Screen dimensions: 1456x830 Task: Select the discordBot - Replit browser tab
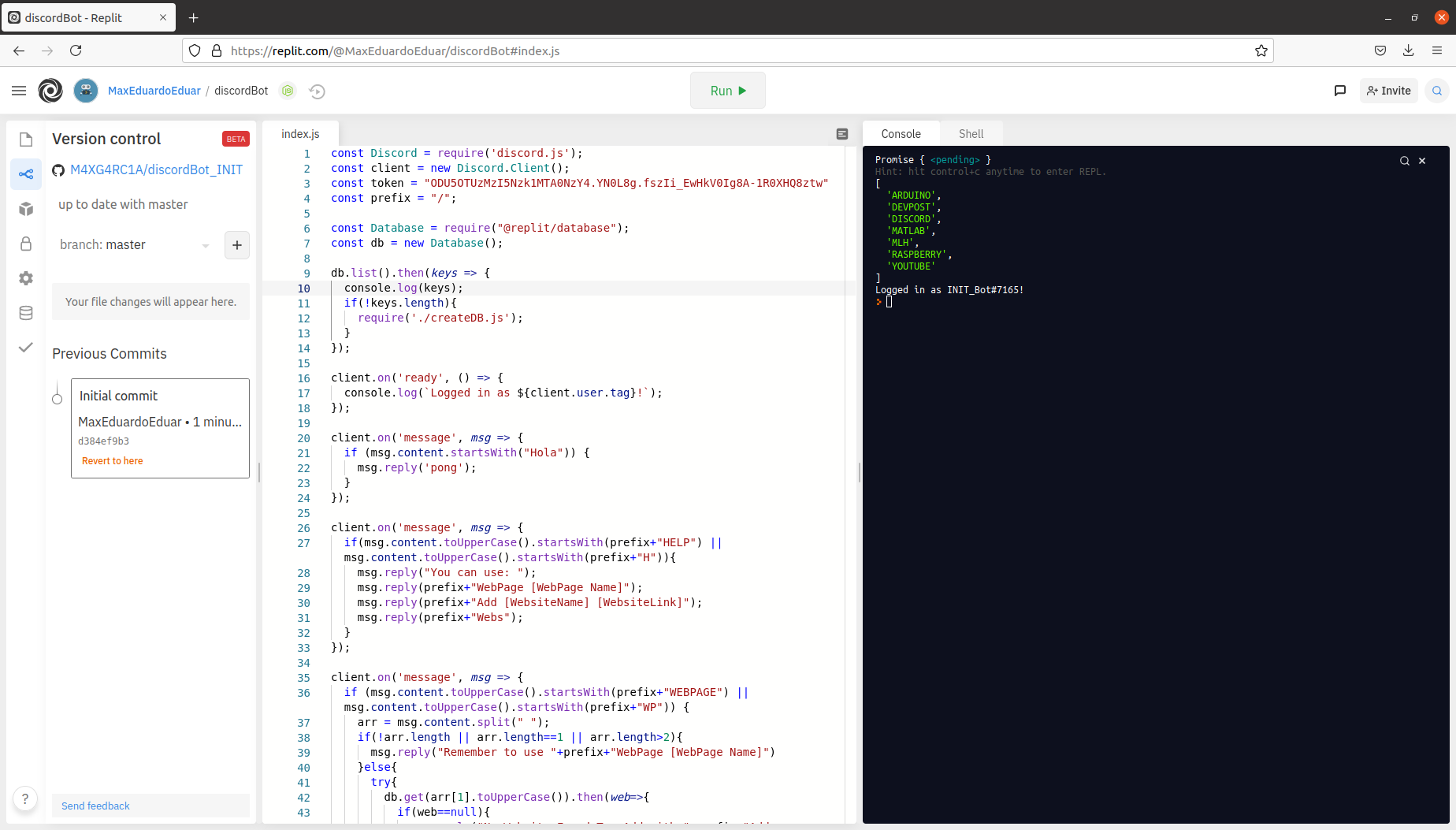click(x=88, y=17)
